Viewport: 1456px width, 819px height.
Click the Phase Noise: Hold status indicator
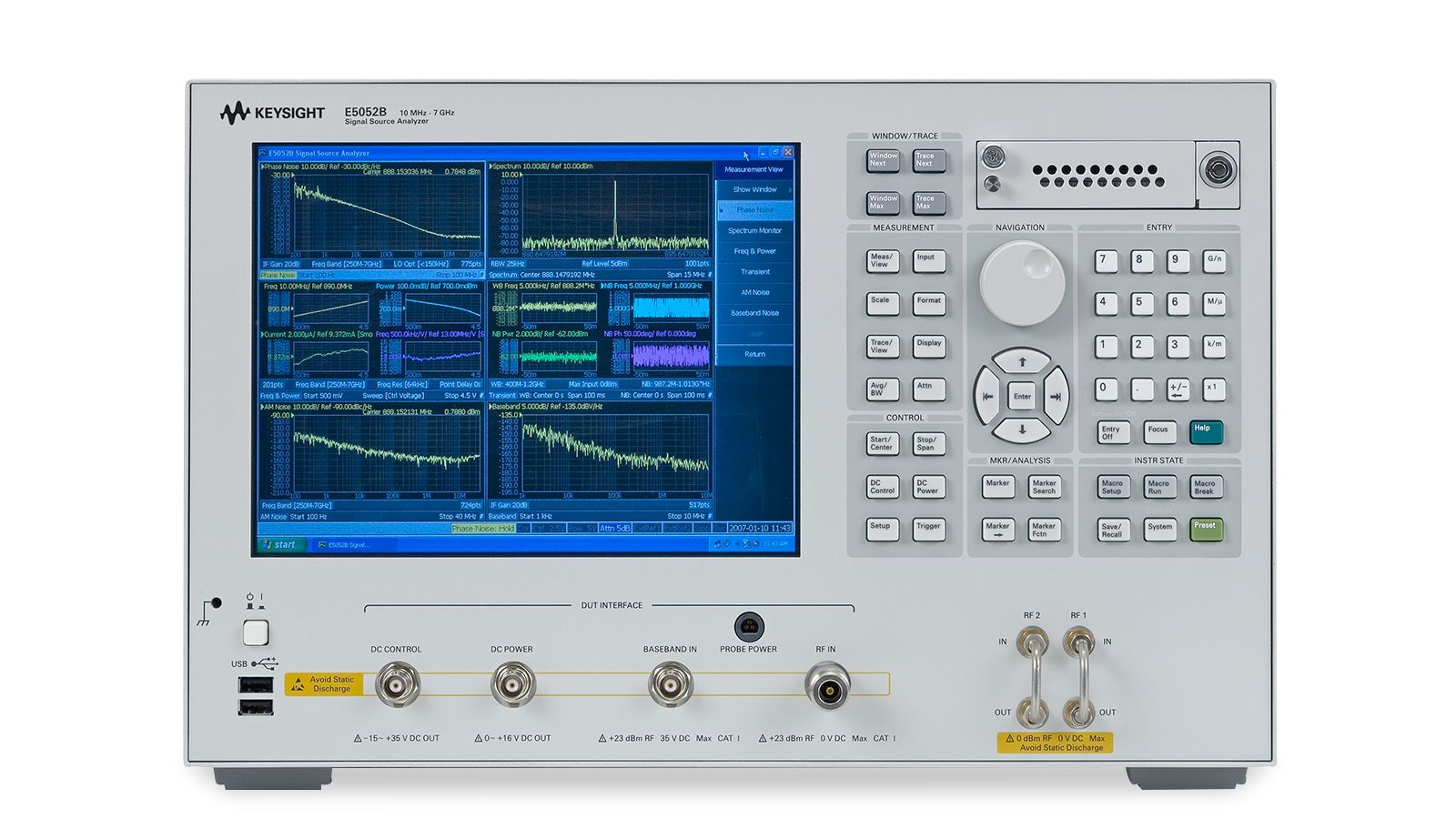pos(483,528)
